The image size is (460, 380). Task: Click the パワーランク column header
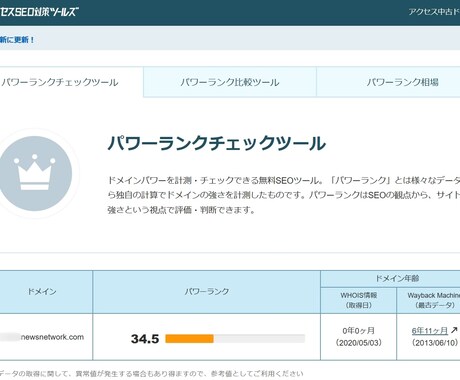[207, 292]
